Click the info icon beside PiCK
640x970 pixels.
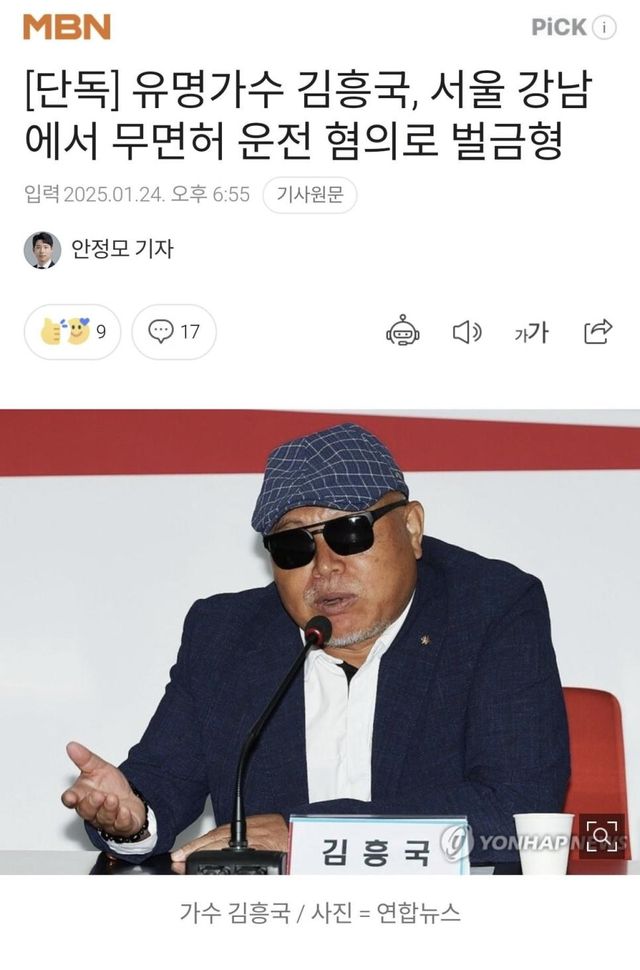click(604, 27)
